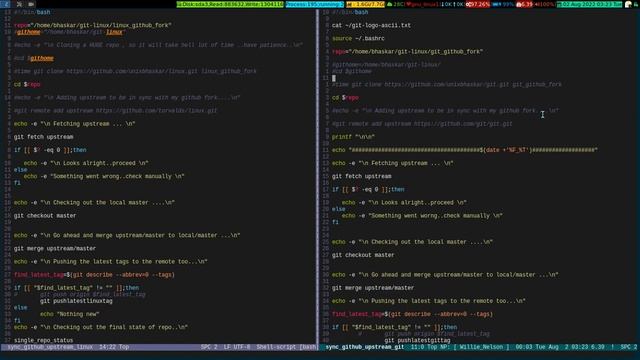Click the 'git merge upstream/master' line in right pane
Image resolution: width=640 pixels, height=360 pixels.
point(373,288)
